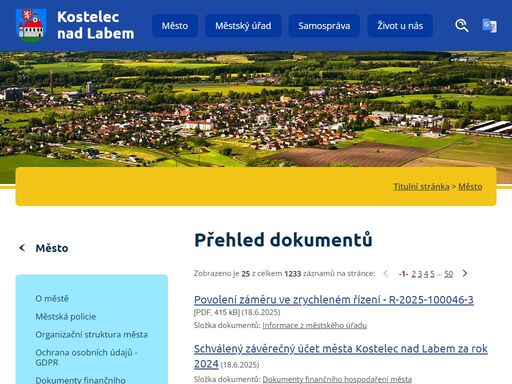Select O městě in sidebar
The image size is (512, 384).
coord(52,299)
